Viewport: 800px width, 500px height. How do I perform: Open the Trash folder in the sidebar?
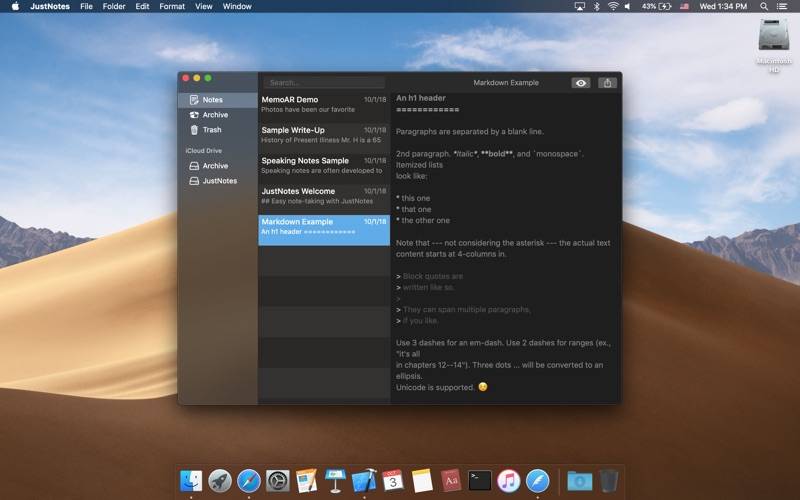[x=218, y=130]
